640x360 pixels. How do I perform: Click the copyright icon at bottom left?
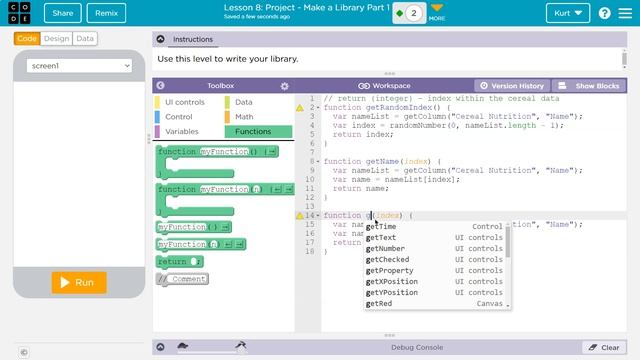tap(24, 352)
